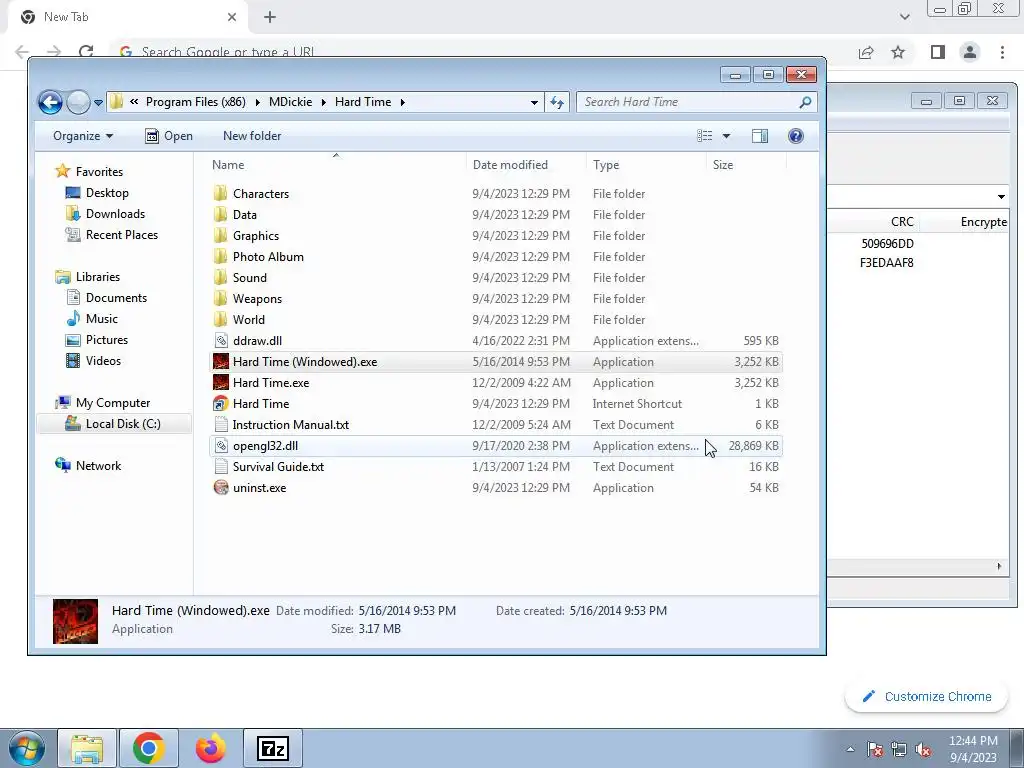Toggle the preview pane icon
Screen dimensions: 1024x768
(760, 136)
